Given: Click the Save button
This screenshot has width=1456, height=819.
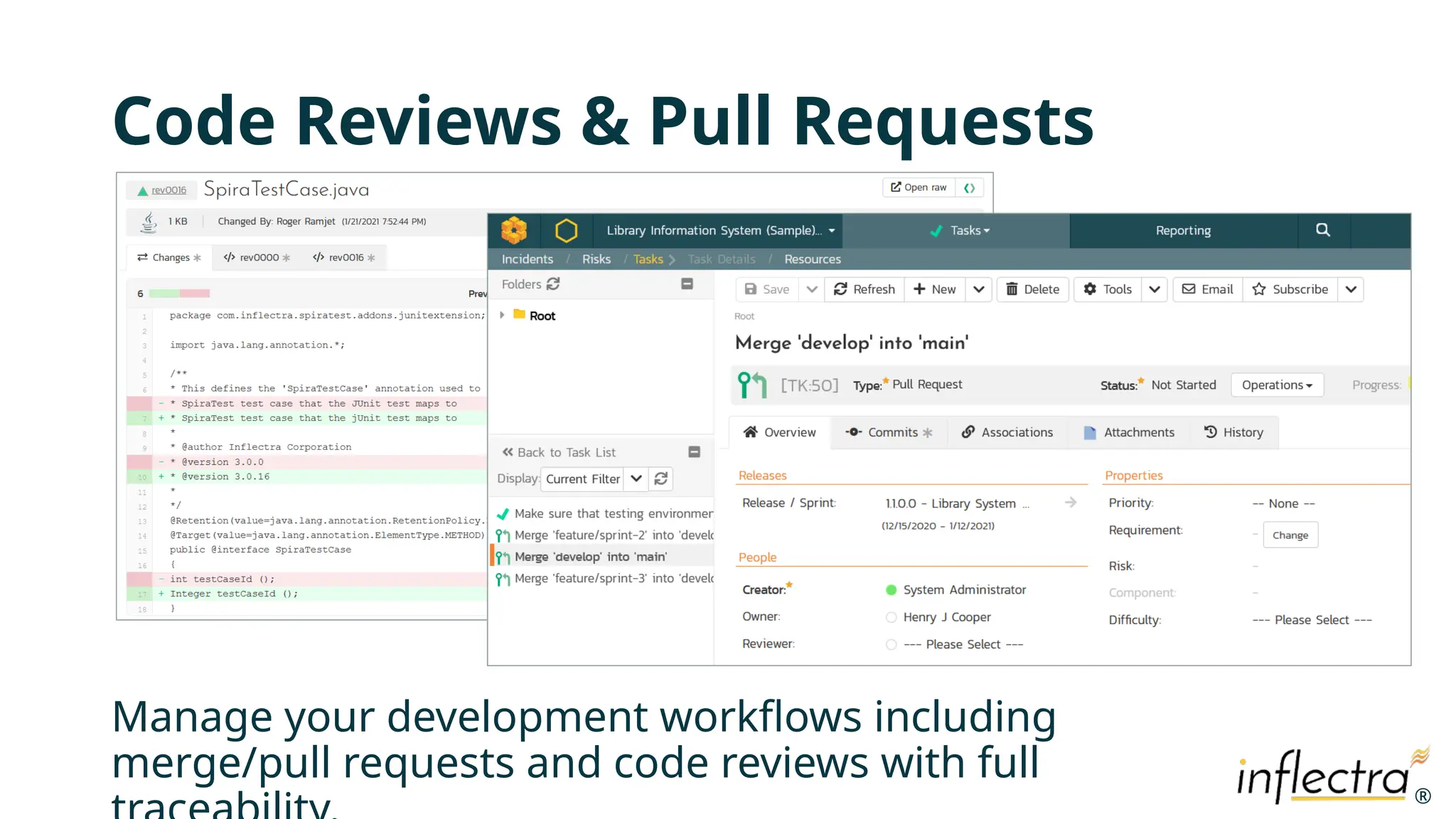Looking at the screenshot, I should pos(767,289).
